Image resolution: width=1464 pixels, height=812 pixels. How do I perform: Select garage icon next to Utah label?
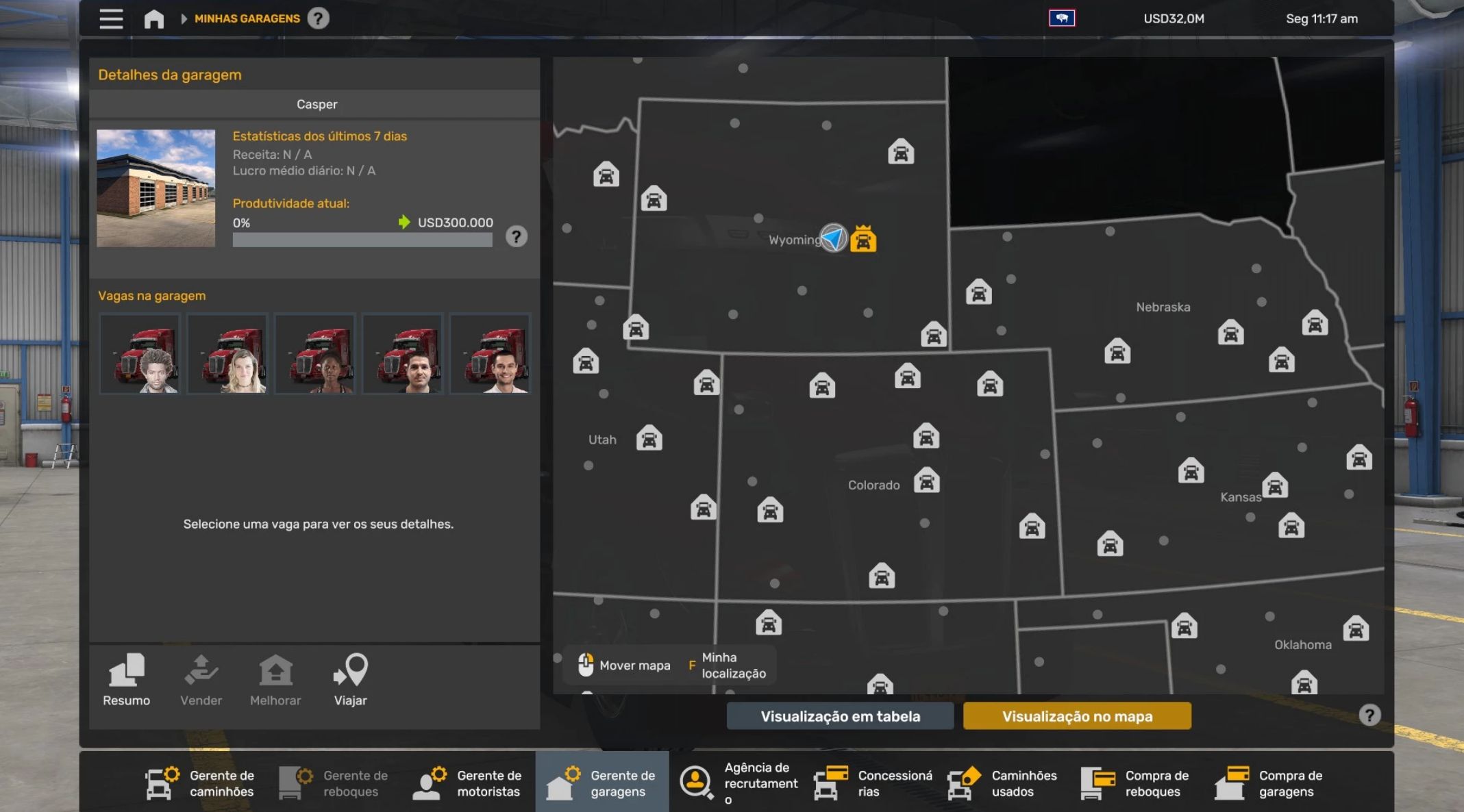click(649, 438)
